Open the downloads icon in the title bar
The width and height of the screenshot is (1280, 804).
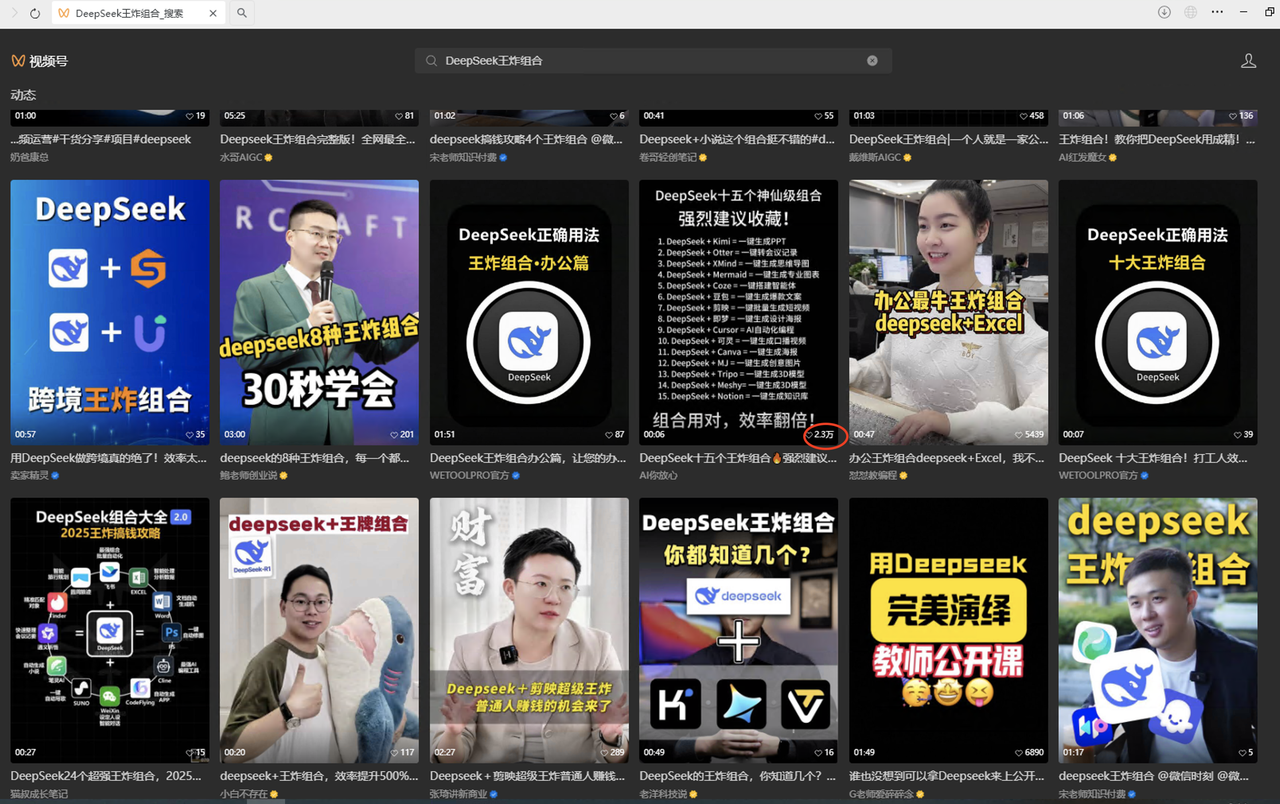tap(1164, 13)
